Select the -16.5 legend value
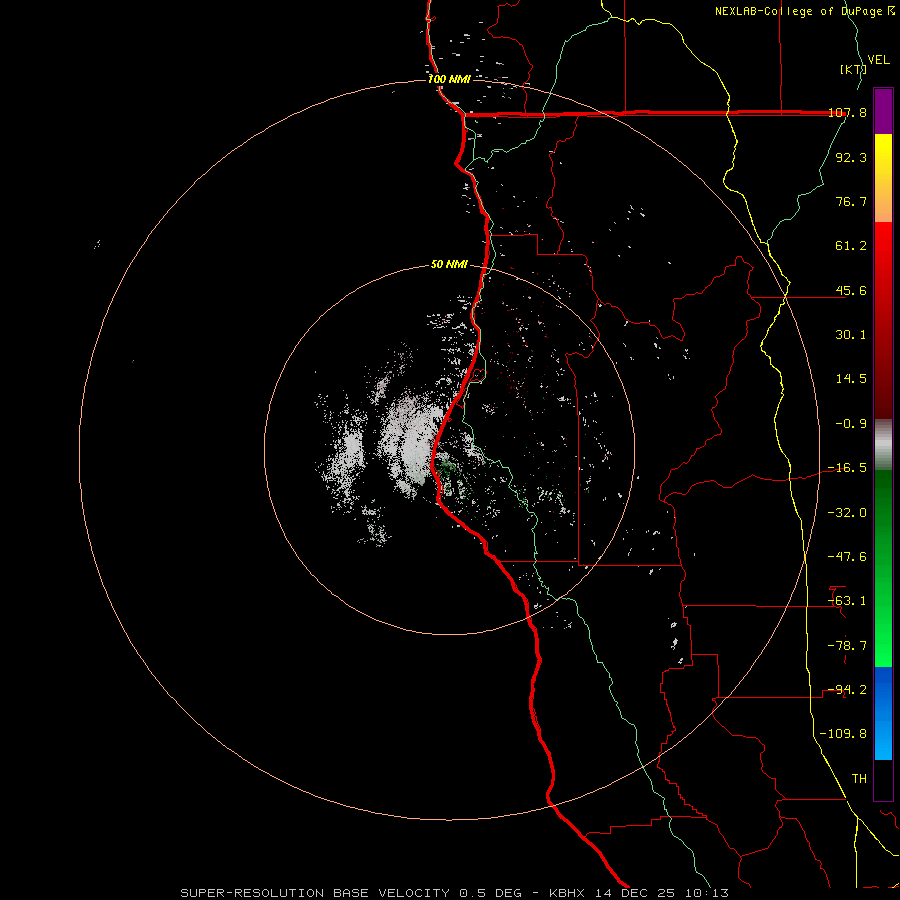The image size is (900, 900). pyautogui.click(x=847, y=468)
